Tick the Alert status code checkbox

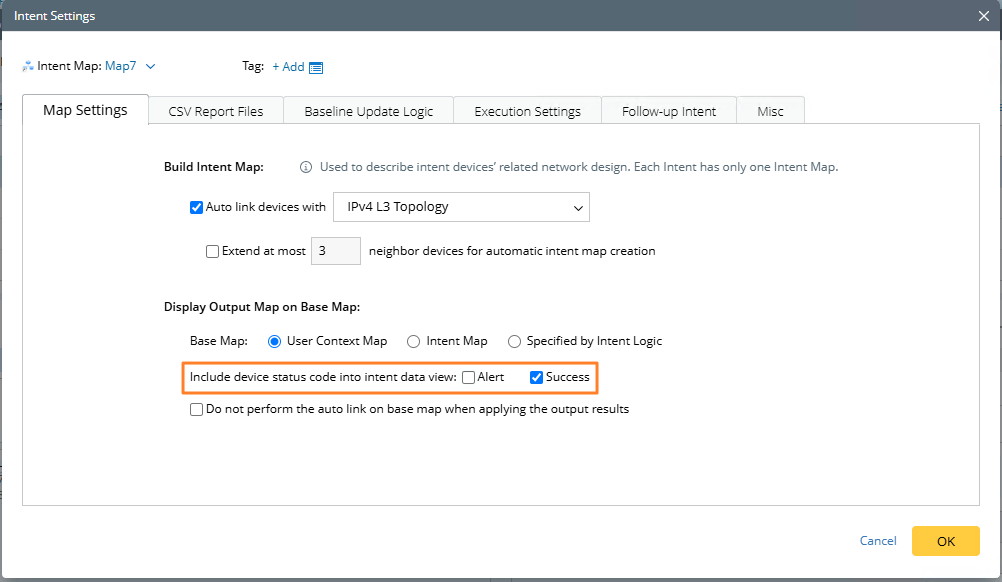(x=468, y=378)
